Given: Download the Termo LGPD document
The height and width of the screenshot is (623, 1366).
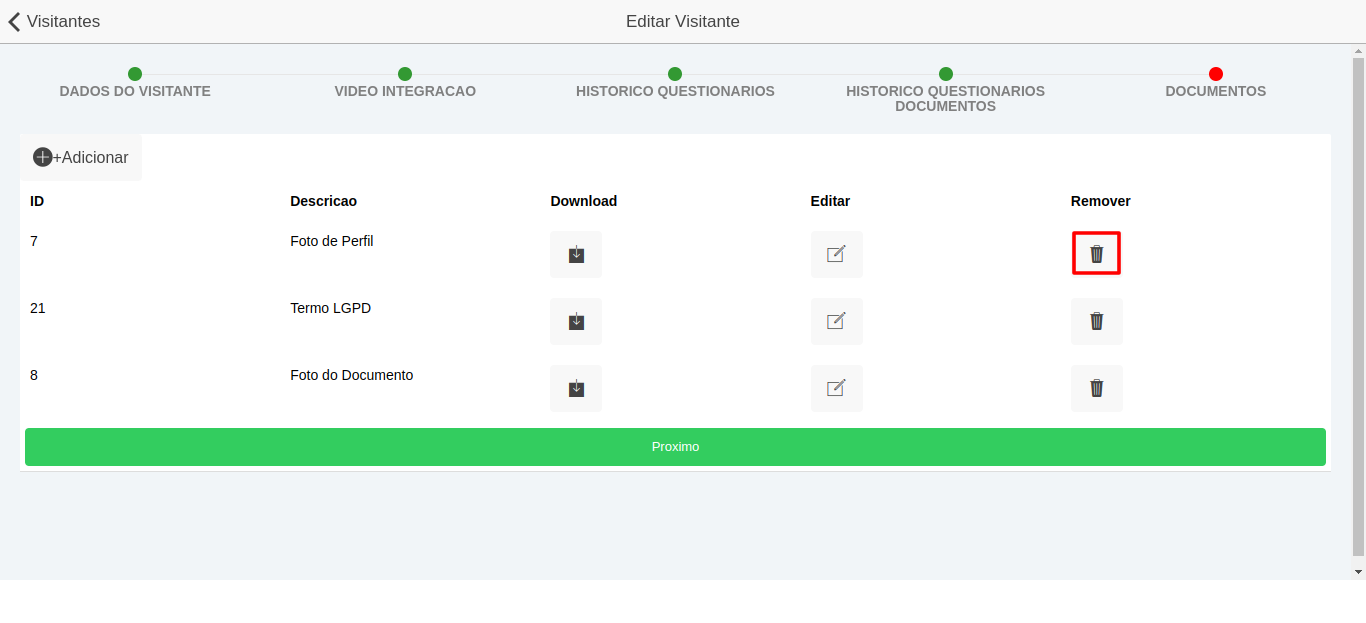Looking at the screenshot, I should tap(575, 321).
